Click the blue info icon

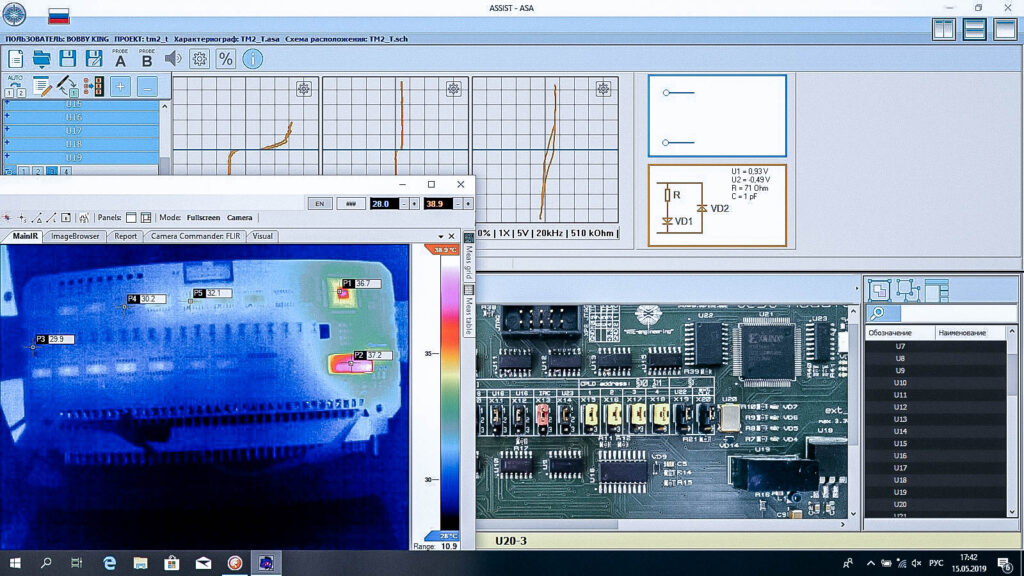[252, 59]
